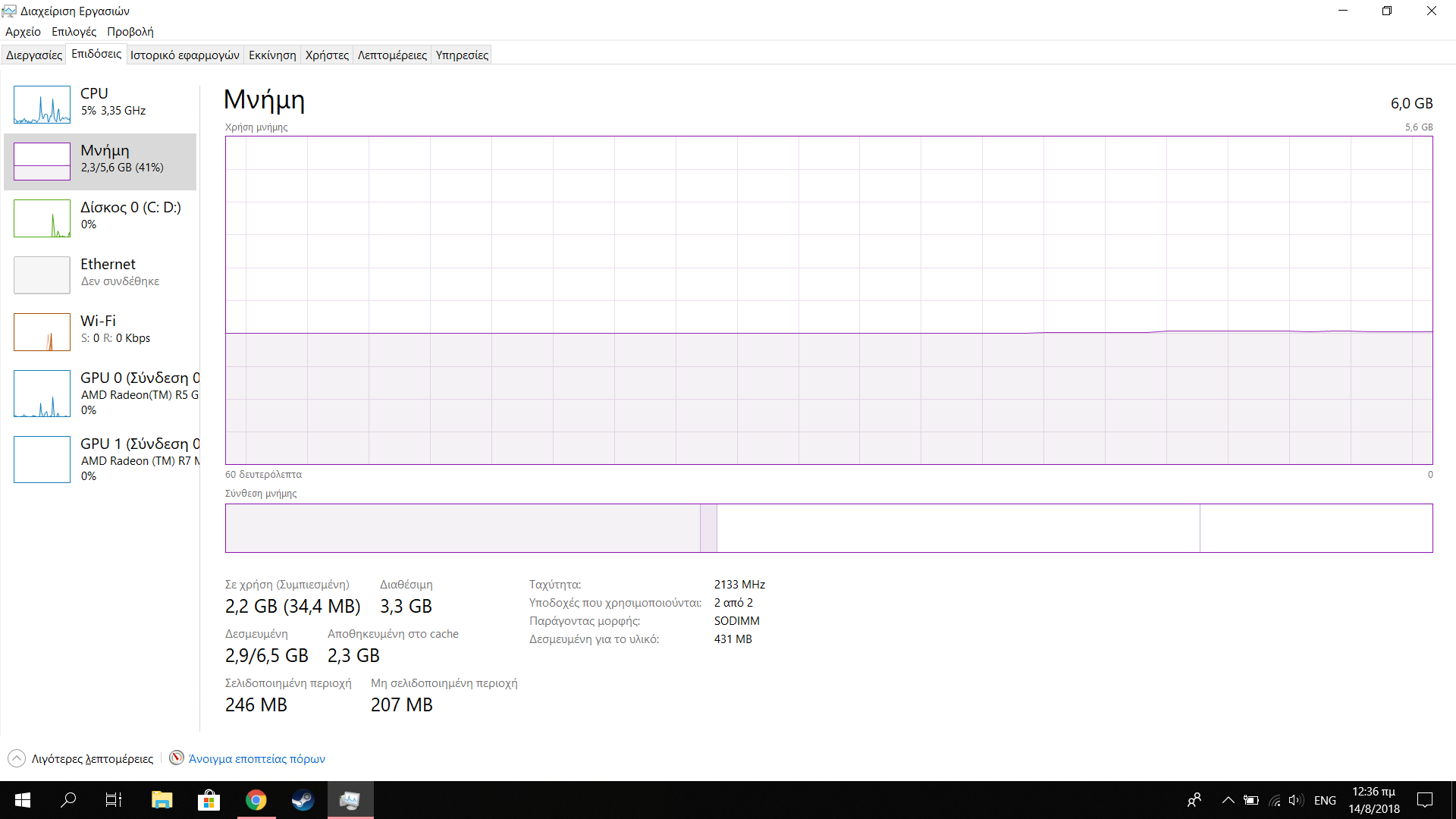Switch to Ιστορικό εφαρμογών tab
Viewport: 1456px width, 819px height.
[184, 55]
